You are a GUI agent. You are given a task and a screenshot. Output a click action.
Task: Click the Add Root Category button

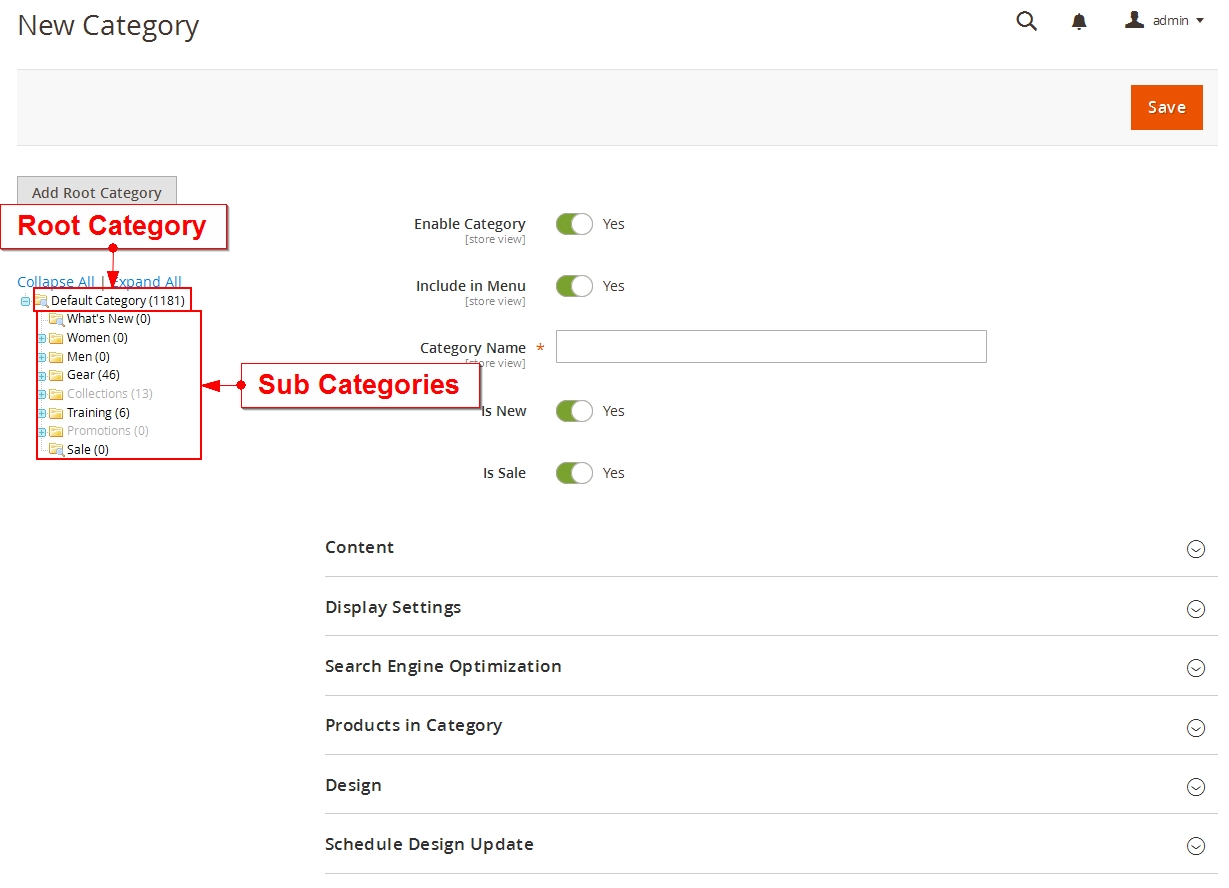point(96,192)
